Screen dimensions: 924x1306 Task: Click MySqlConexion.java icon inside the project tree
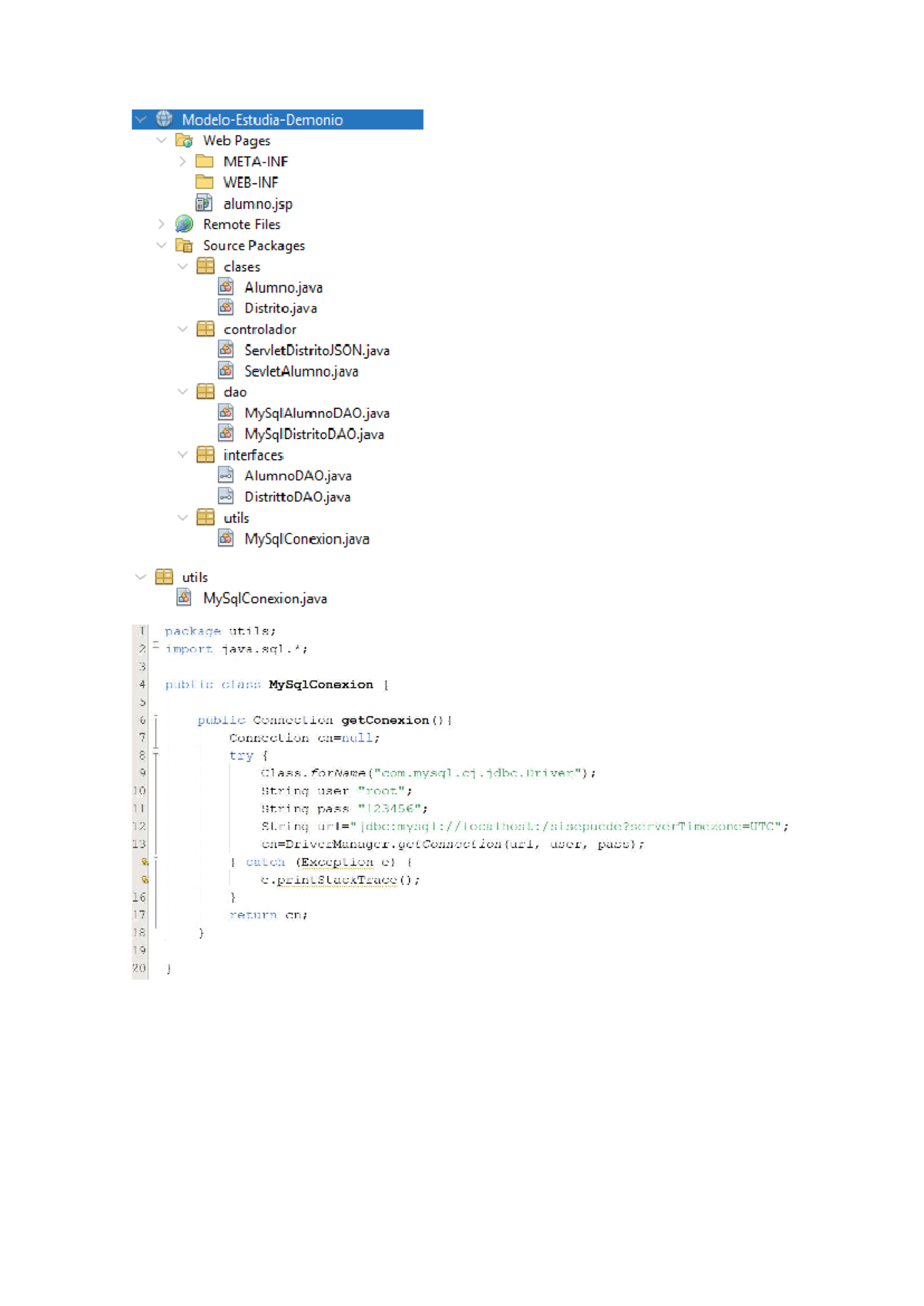coord(226,538)
